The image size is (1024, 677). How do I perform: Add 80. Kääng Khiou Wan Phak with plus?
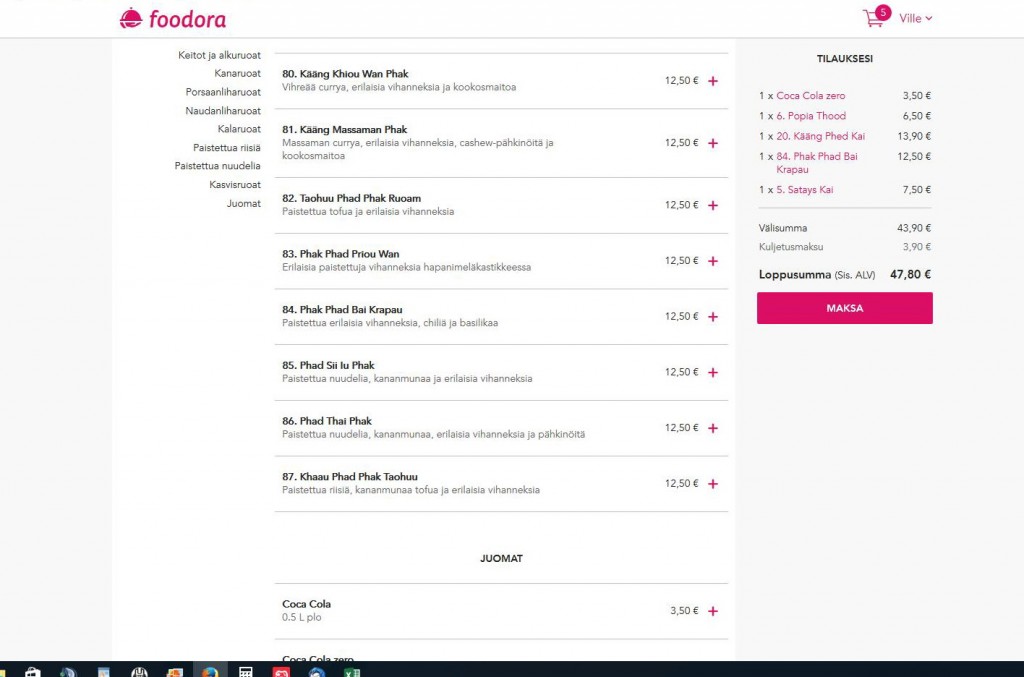tap(713, 81)
